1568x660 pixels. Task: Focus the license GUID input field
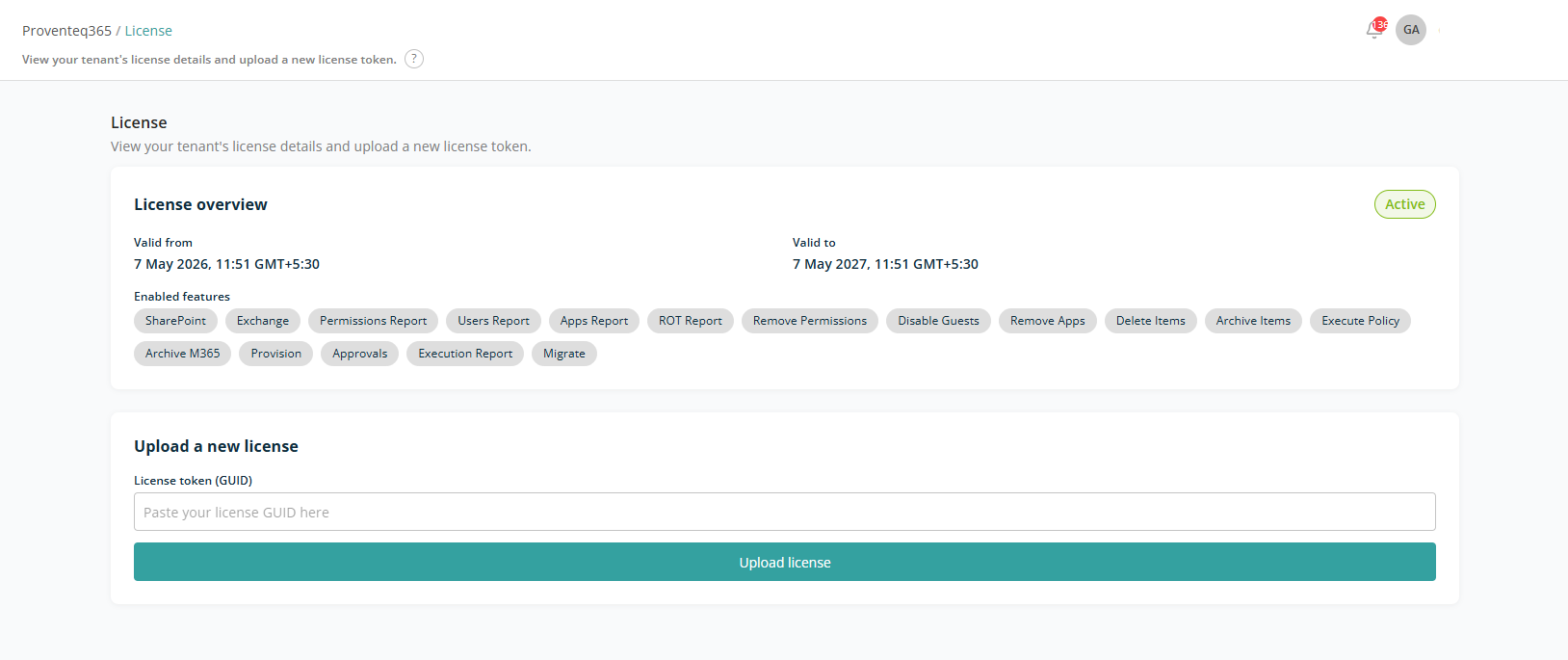785,512
